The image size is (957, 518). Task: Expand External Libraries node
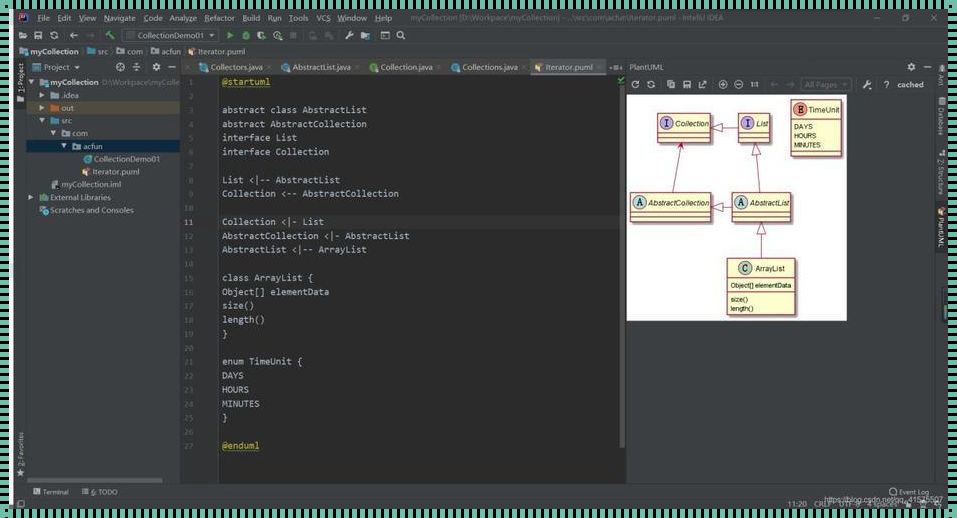[x=31, y=198]
